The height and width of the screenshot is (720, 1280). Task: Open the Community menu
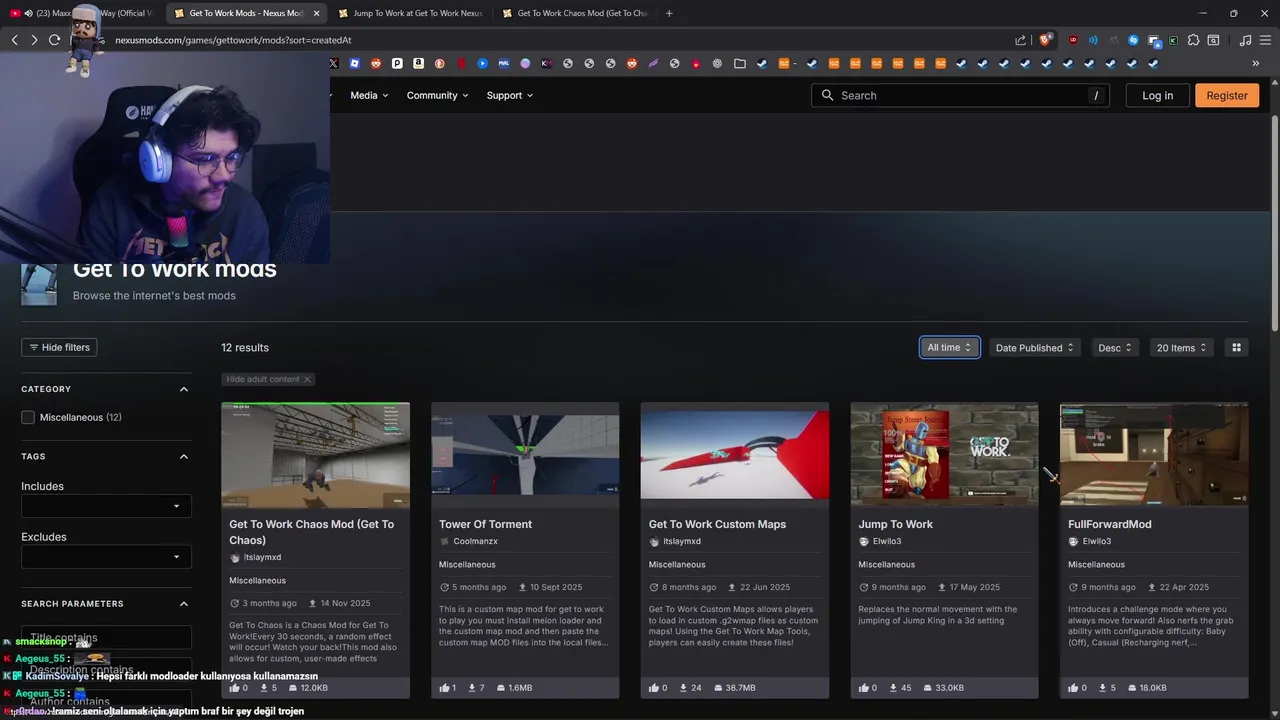click(x=438, y=95)
